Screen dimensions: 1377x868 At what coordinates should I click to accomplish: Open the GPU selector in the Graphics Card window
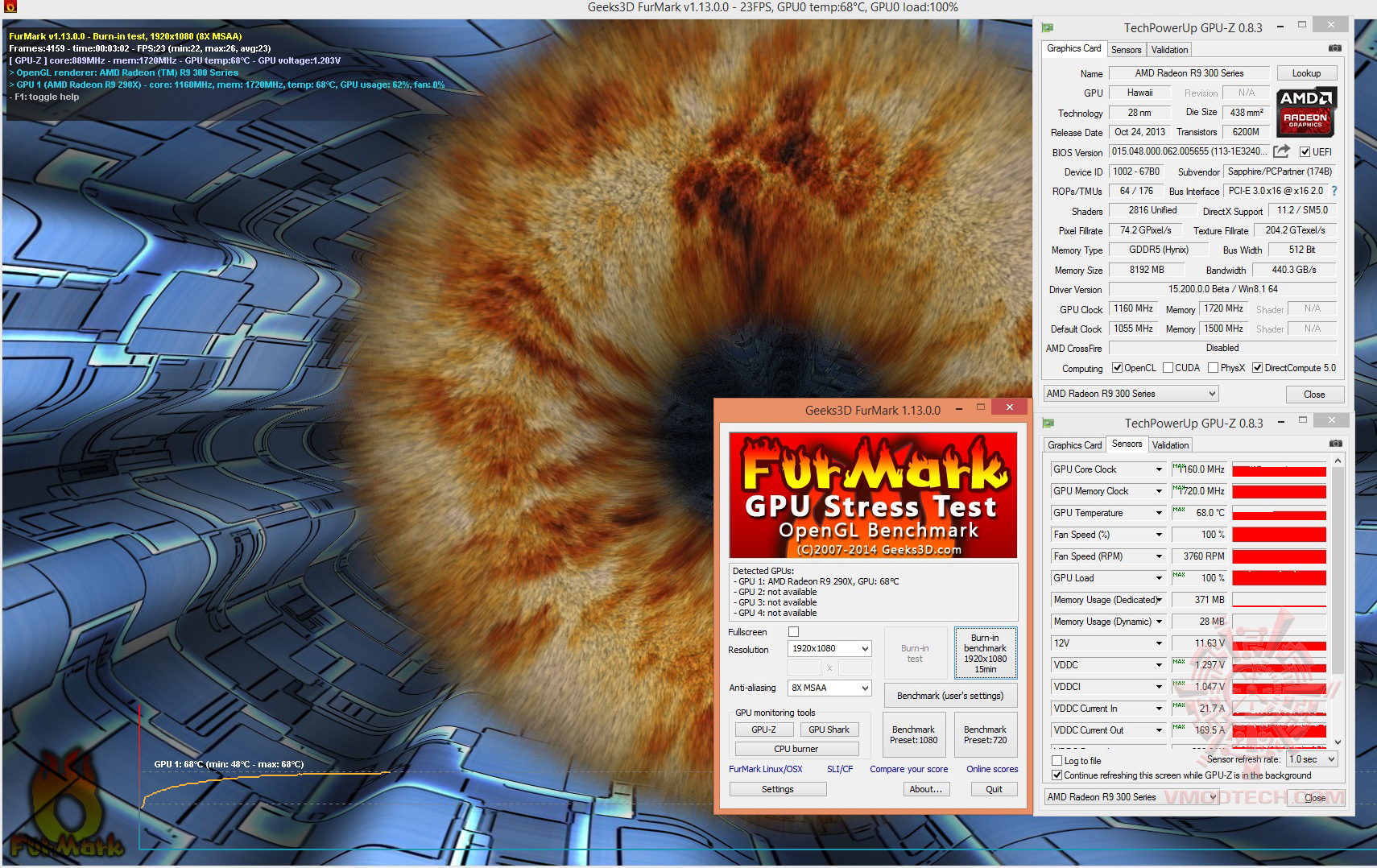coord(1131,394)
